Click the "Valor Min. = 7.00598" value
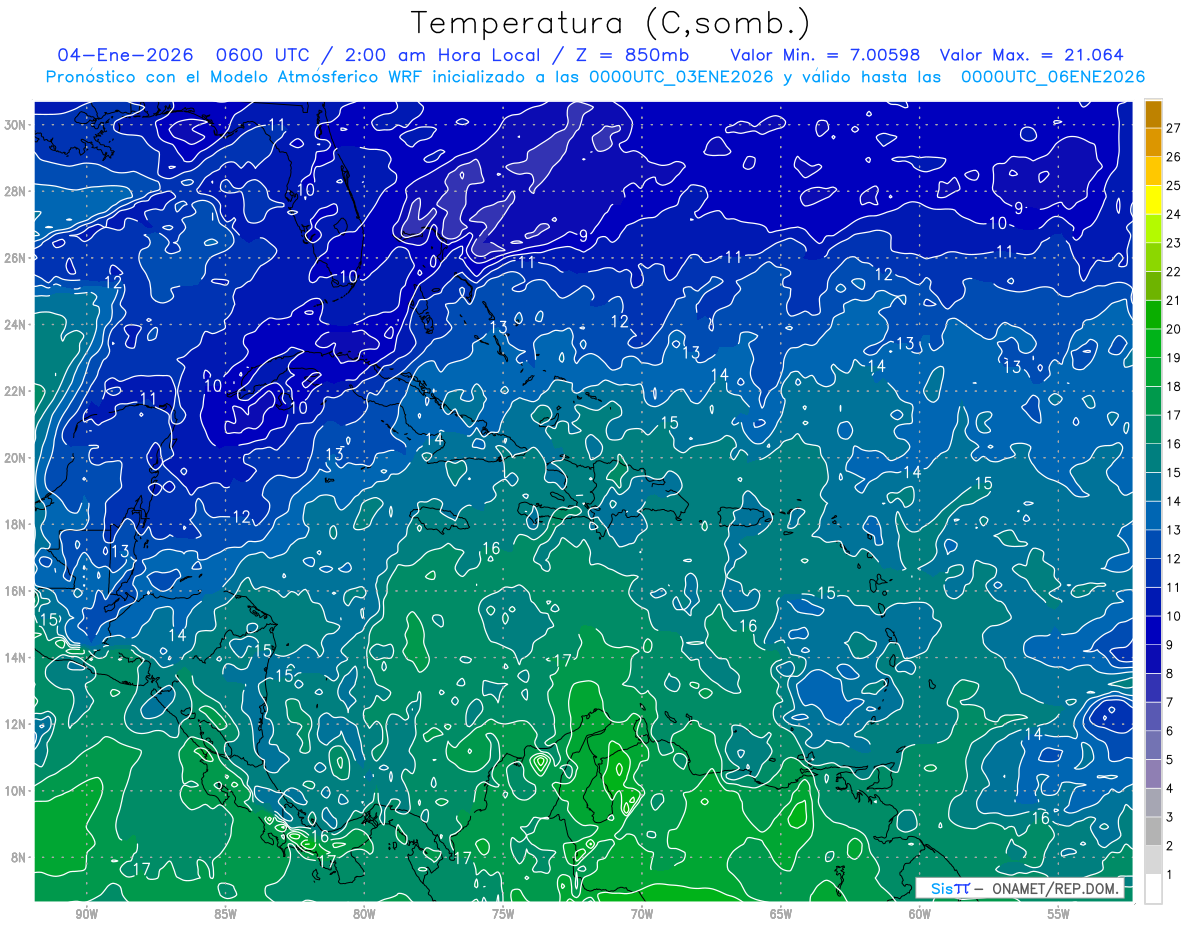 (x=826, y=55)
